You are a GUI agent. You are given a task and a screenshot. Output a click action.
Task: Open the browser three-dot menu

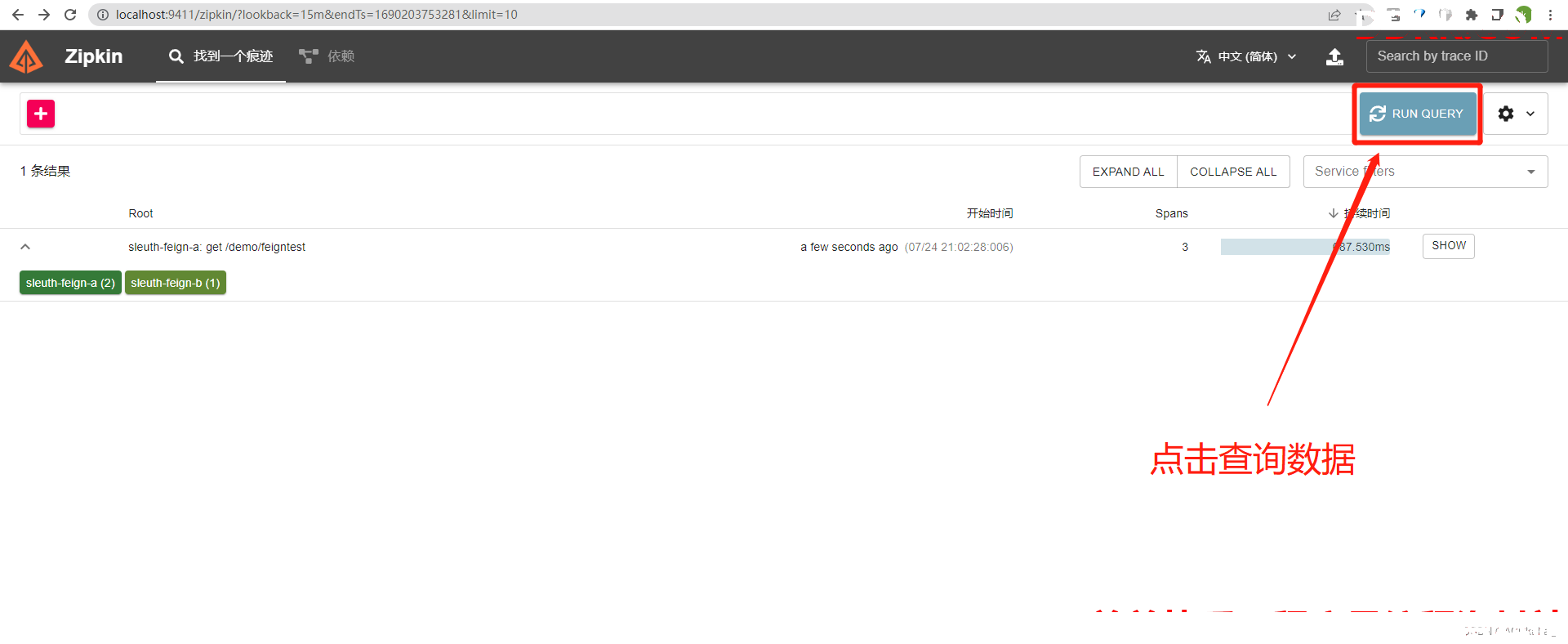[1550, 15]
